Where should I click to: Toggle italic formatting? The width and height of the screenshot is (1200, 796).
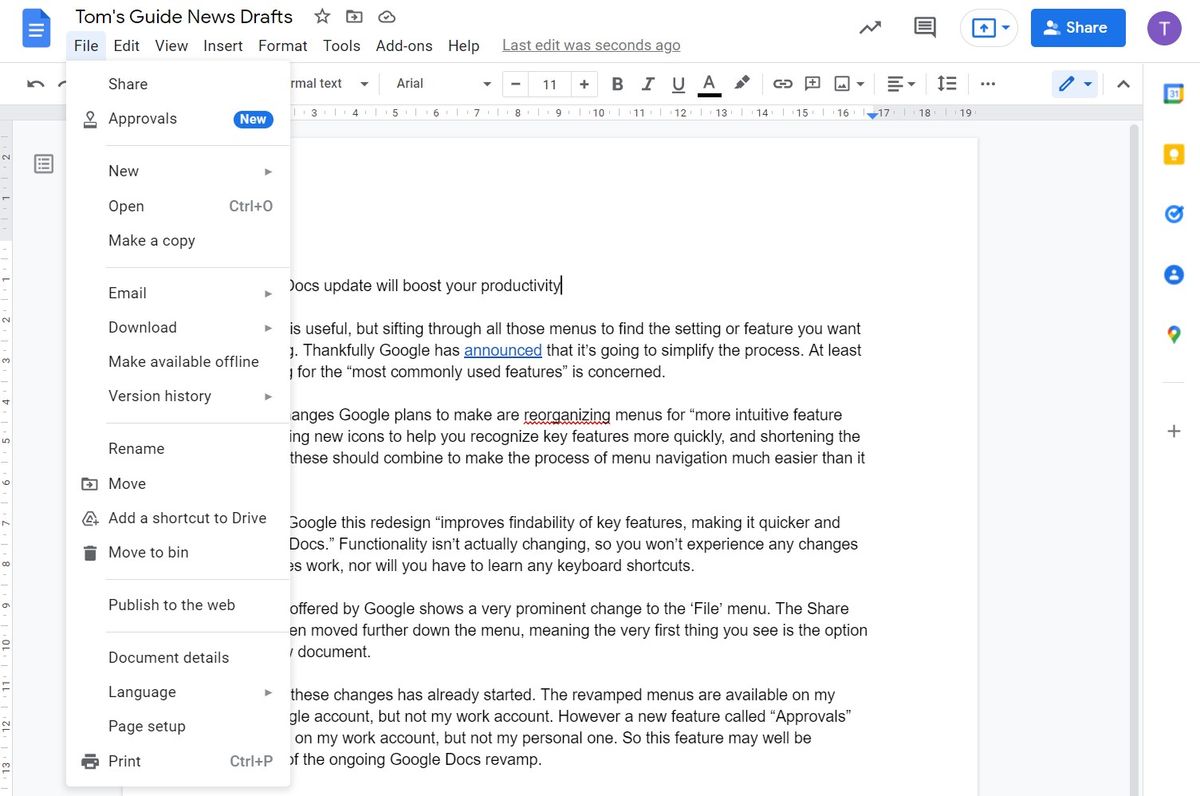(x=647, y=84)
